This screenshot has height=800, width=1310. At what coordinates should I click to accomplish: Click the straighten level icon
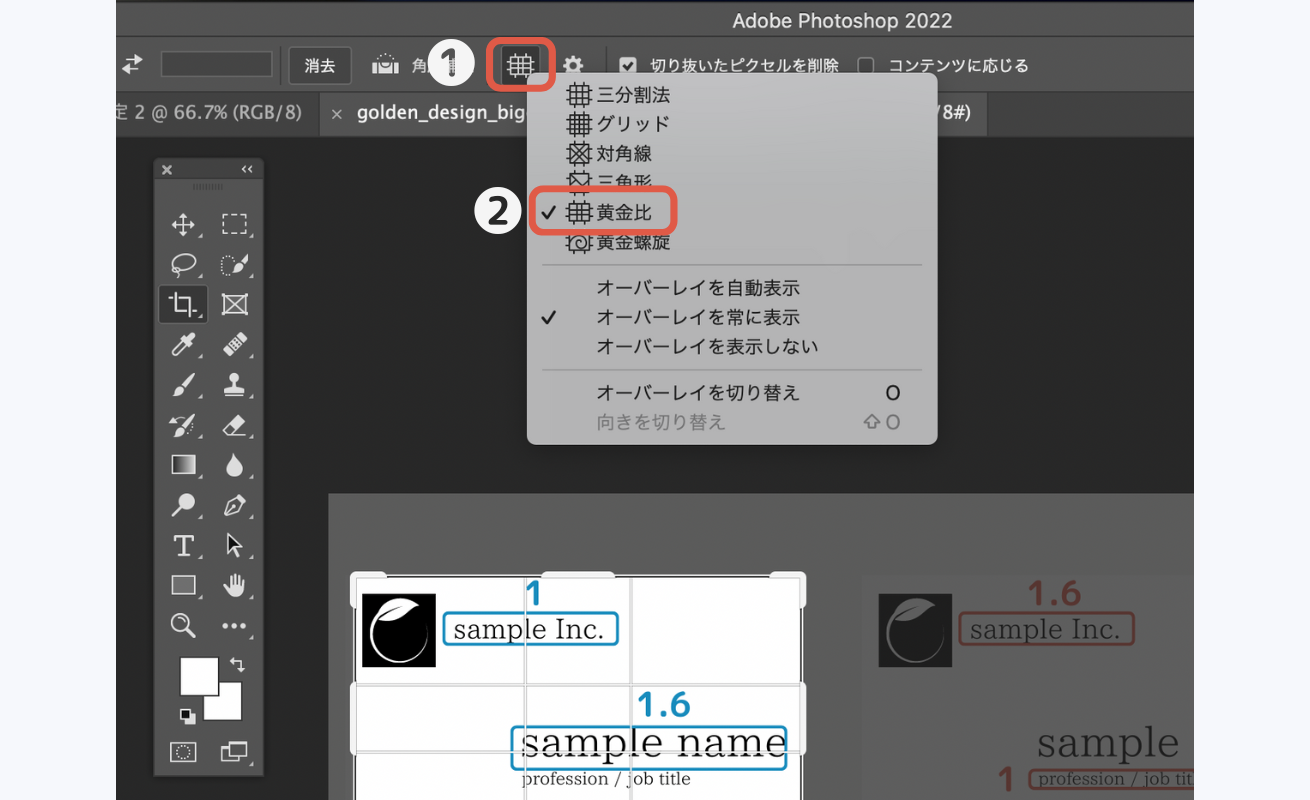click(x=384, y=66)
